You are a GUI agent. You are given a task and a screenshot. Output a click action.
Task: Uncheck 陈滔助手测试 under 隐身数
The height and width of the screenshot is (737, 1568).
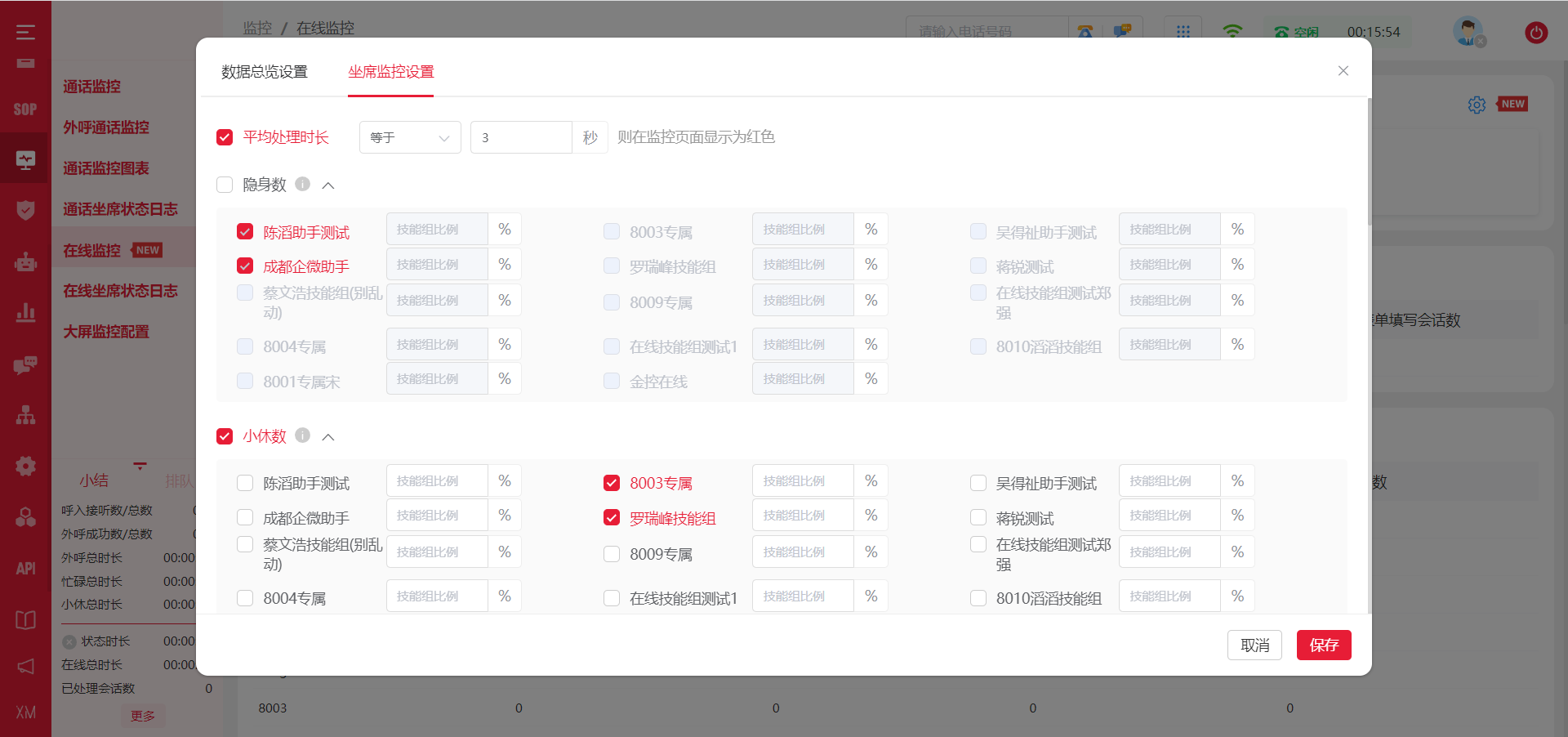pos(245,231)
